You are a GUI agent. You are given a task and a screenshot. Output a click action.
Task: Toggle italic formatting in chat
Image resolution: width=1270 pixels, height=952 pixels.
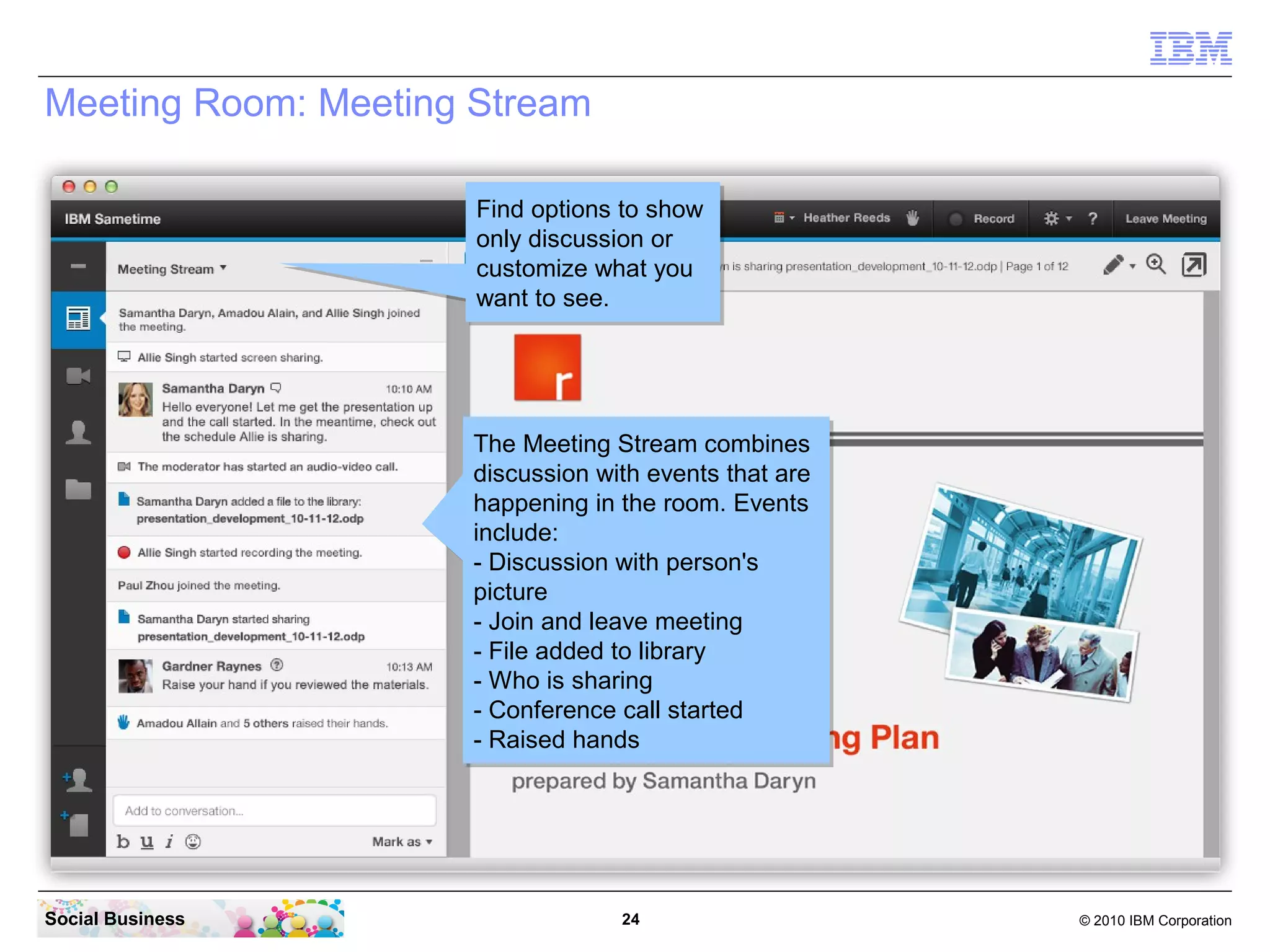(x=169, y=842)
